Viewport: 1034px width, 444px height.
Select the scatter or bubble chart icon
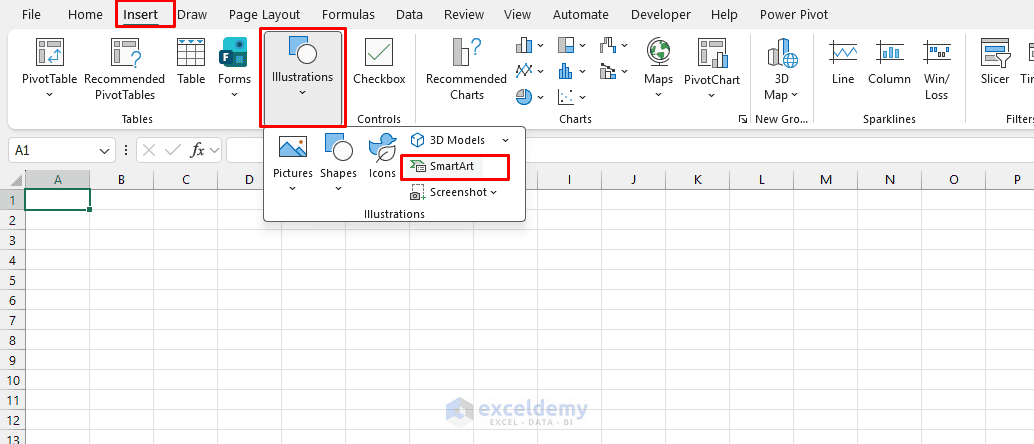566,96
